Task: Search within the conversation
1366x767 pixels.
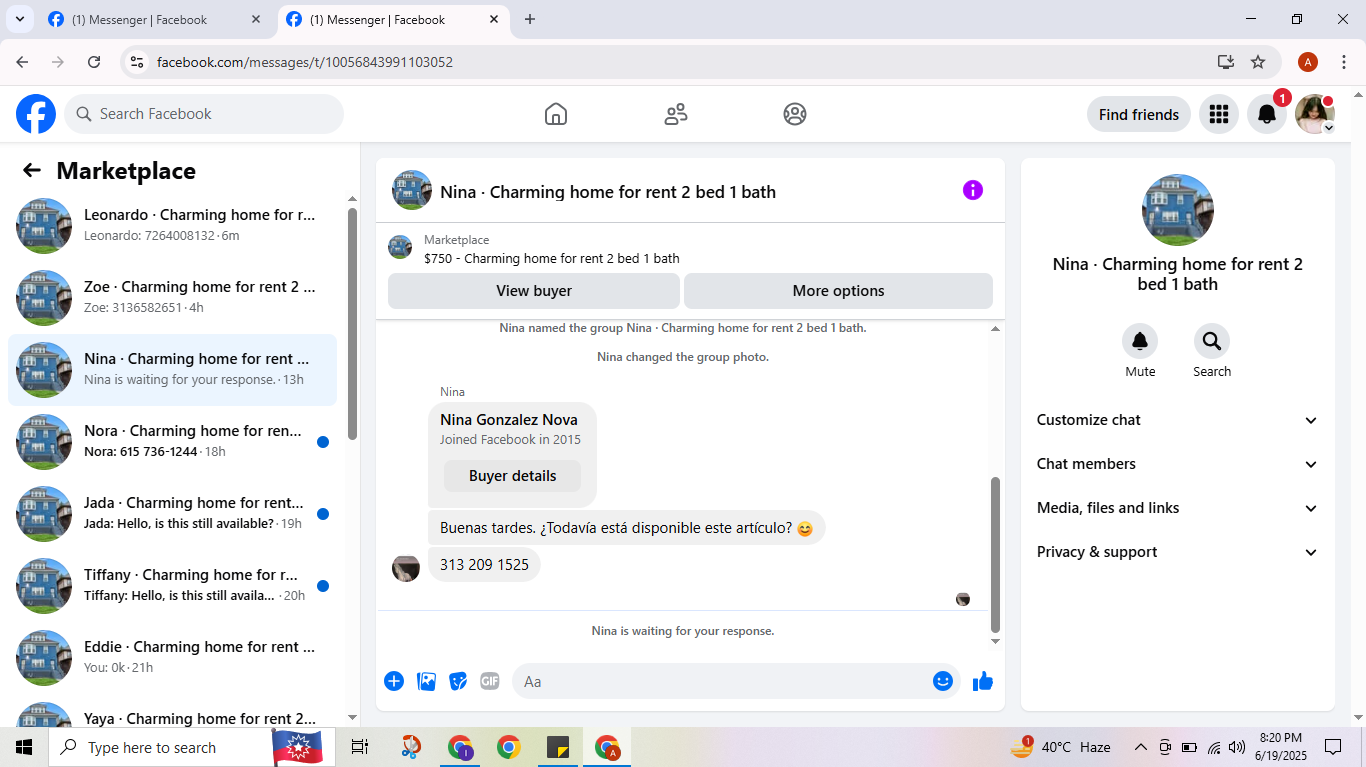Action: click(x=1212, y=342)
